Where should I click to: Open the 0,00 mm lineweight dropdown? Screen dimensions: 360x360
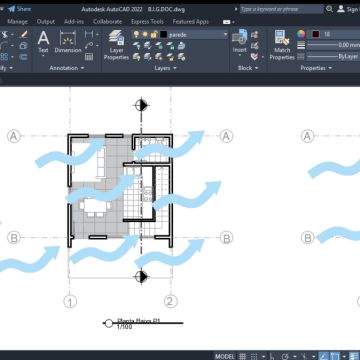click(x=333, y=45)
